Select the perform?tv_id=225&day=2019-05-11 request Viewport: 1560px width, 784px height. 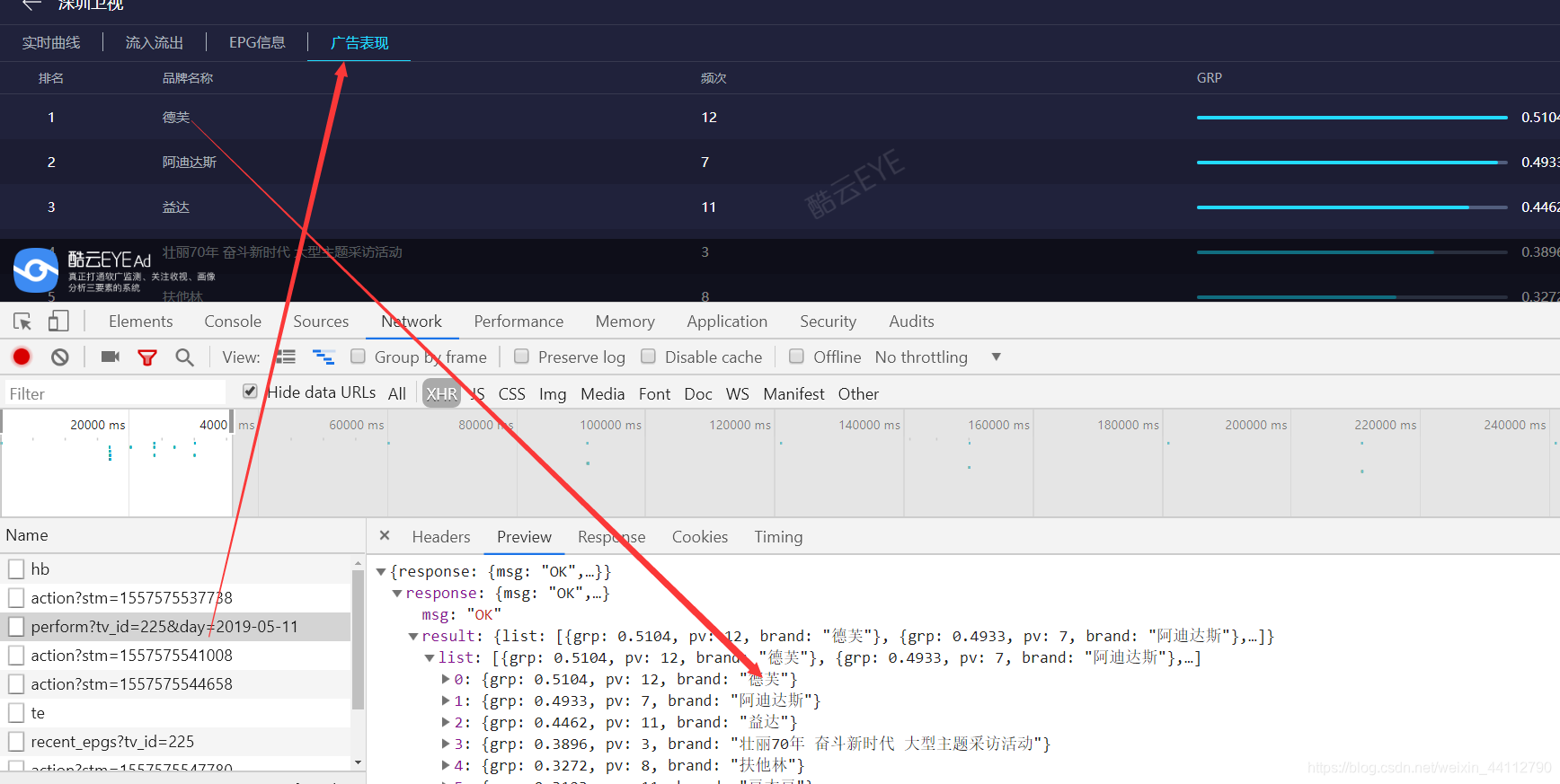pos(175,627)
